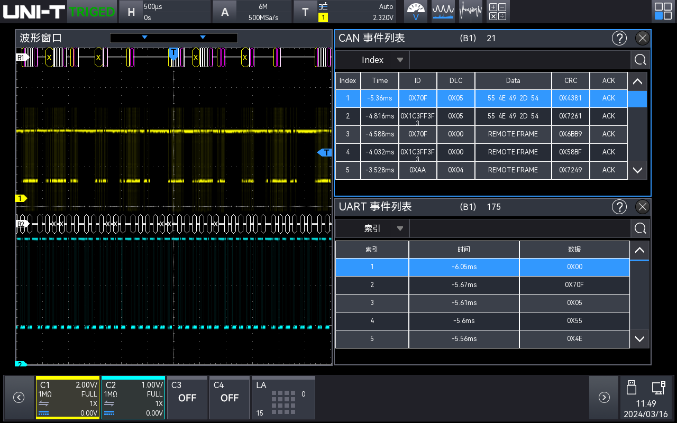Toggle channel C1 display

[x=67, y=396]
